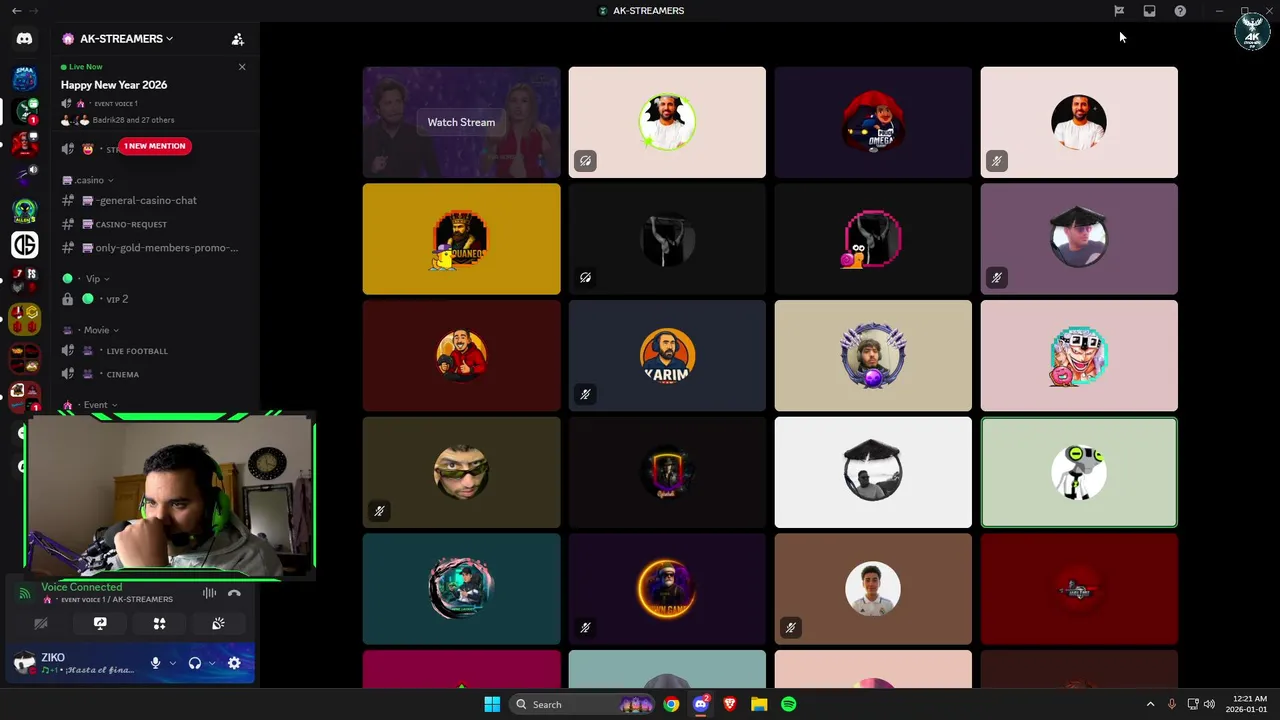Open voice connection signal details
Image resolution: width=1280 pixels, height=720 pixels.
click(x=25, y=593)
